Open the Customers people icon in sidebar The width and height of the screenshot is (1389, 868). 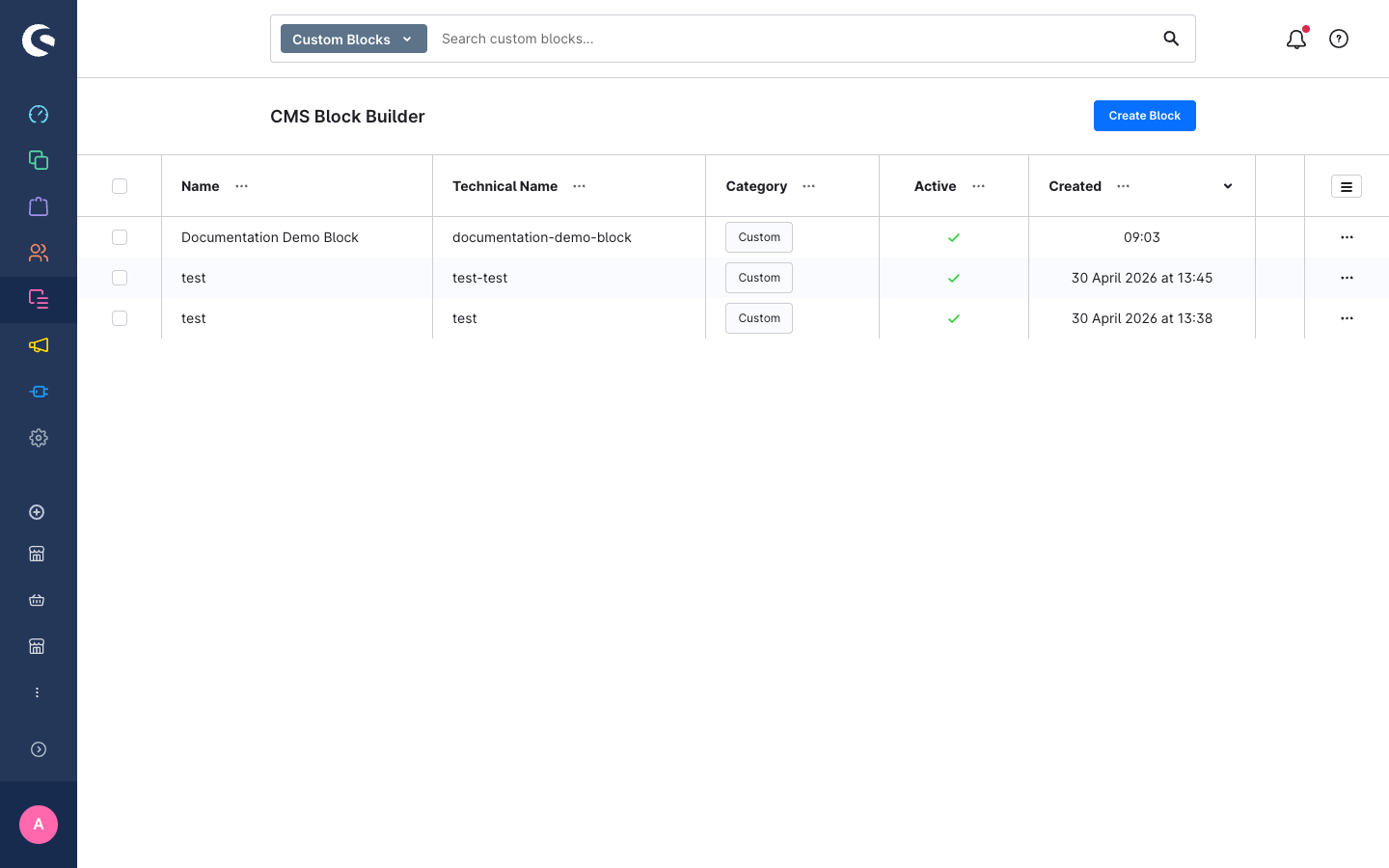pyautogui.click(x=39, y=253)
